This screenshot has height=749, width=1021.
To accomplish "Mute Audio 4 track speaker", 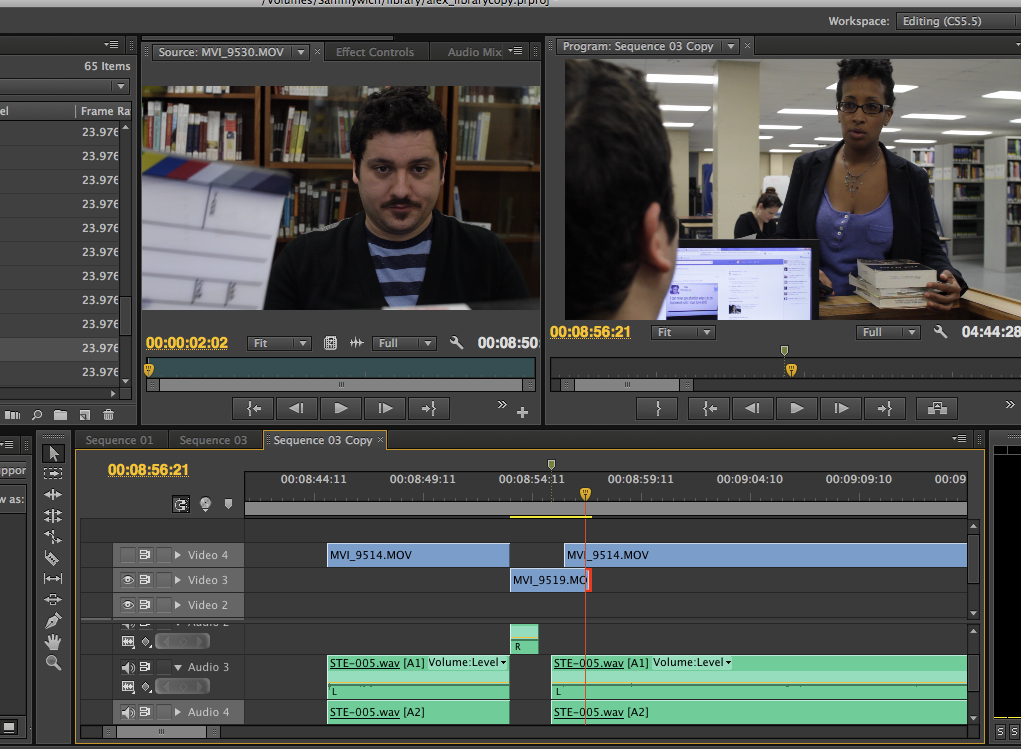I will coord(128,712).
